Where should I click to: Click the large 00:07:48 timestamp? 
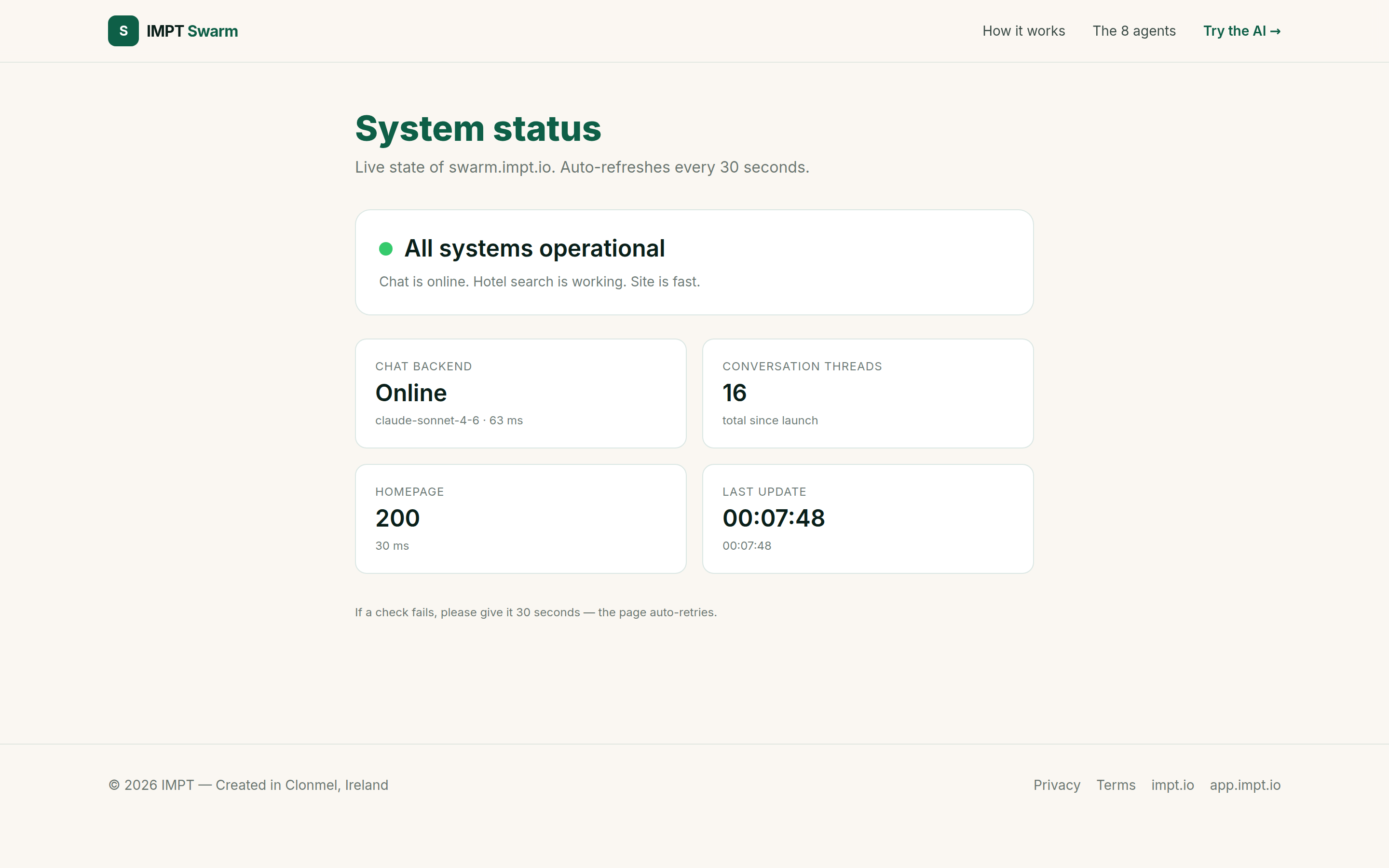773,518
